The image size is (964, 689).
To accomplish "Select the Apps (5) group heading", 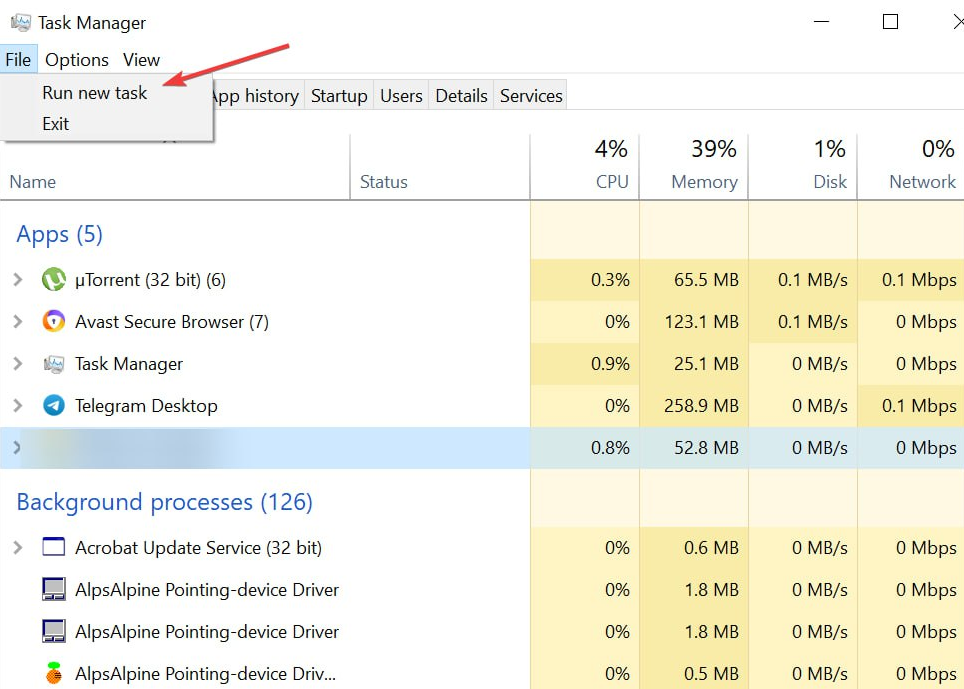I will tap(59, 234).
